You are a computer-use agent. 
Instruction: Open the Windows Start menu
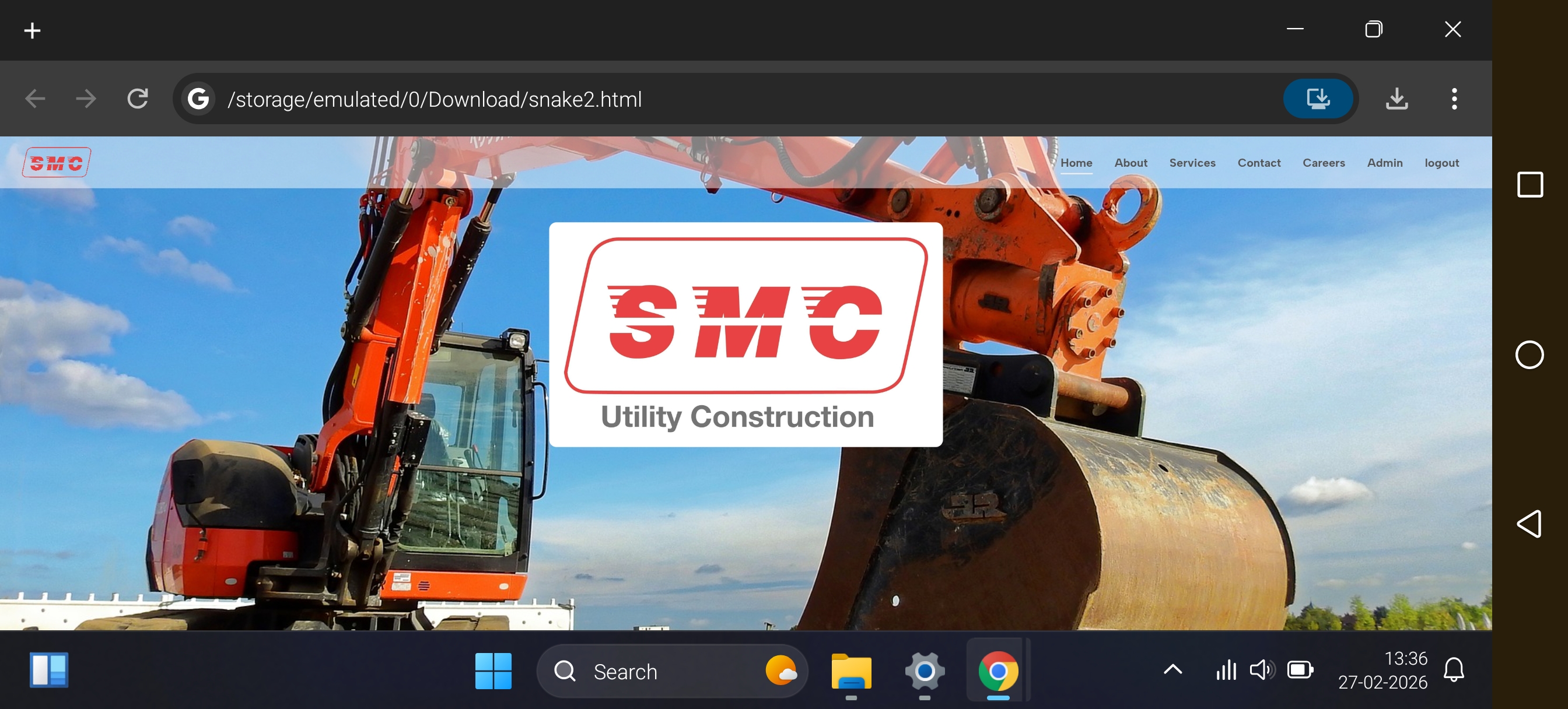(493, 671)
